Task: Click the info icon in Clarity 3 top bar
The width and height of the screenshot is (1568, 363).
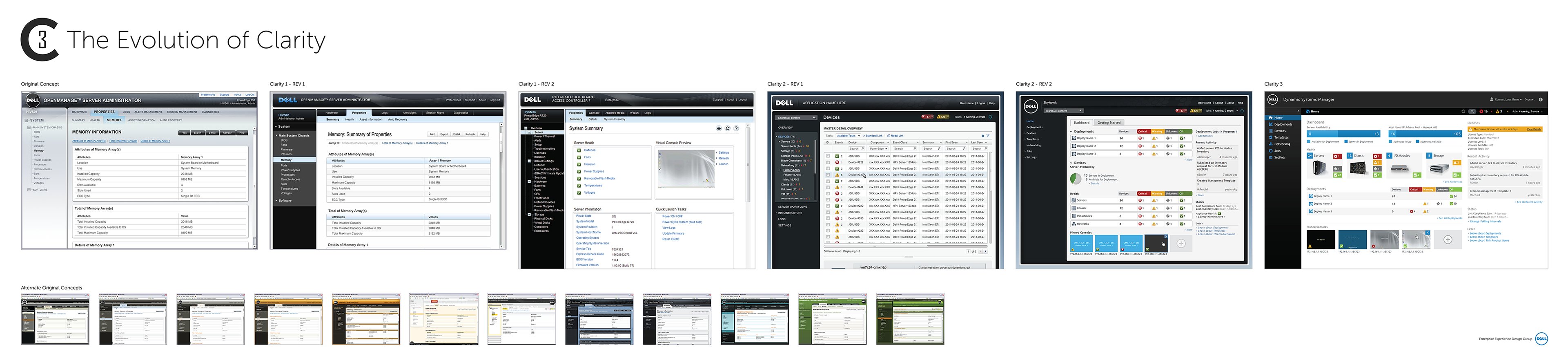Action: 1541,100
